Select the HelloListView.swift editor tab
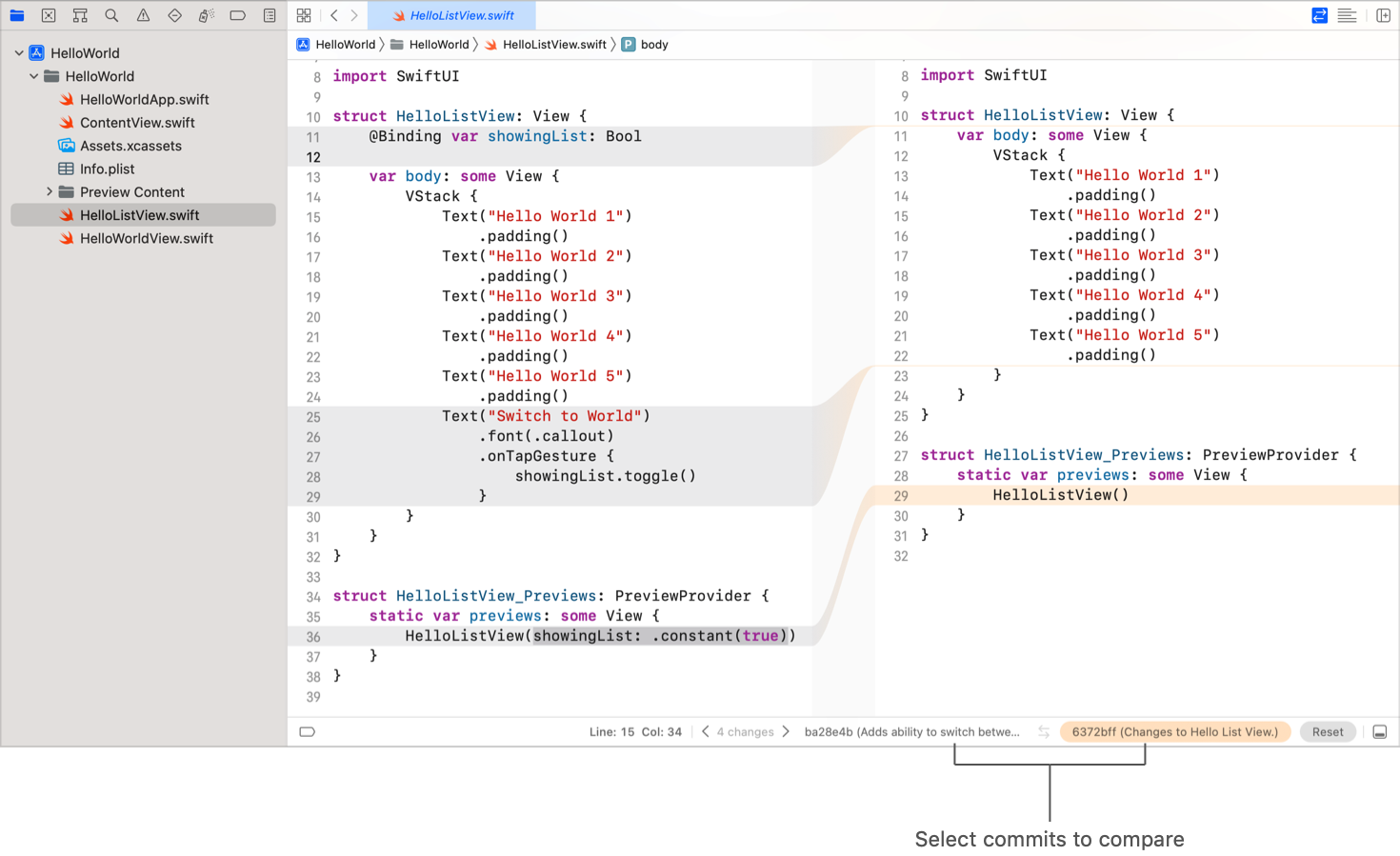Screen dimensions: 1400x856 [x=452, y=15]
